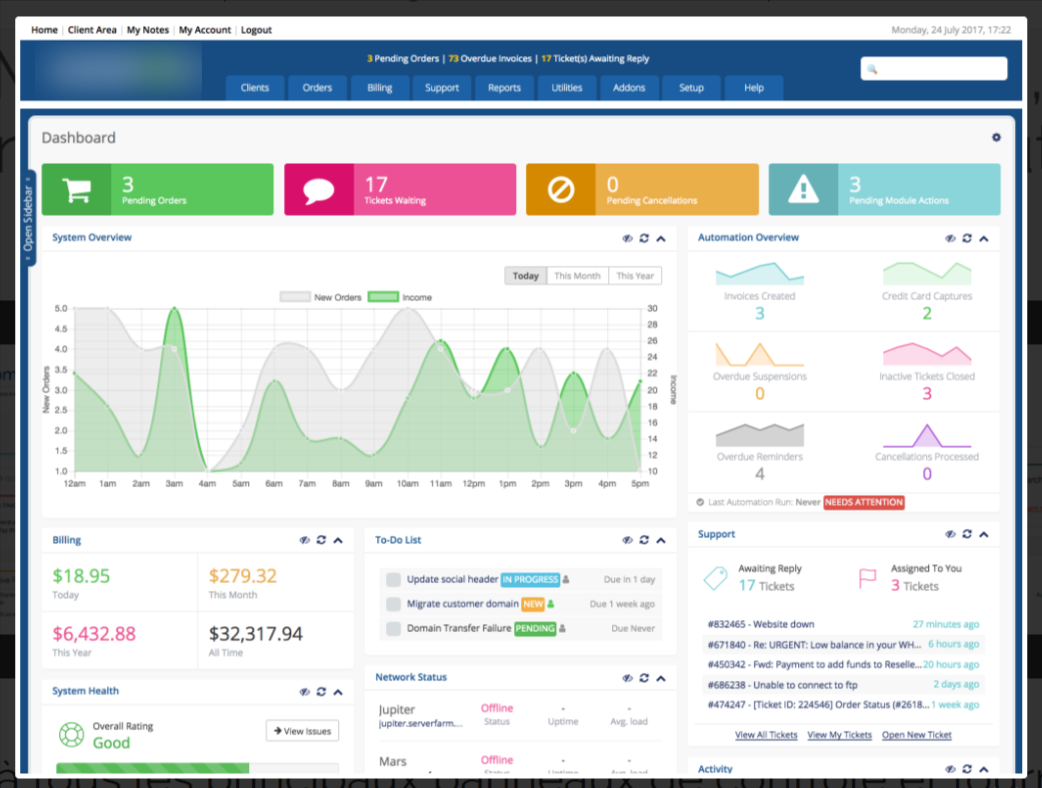Switch chart to This Year
Viewport: 1042px width, 788px height.
(x=635, y=276)
